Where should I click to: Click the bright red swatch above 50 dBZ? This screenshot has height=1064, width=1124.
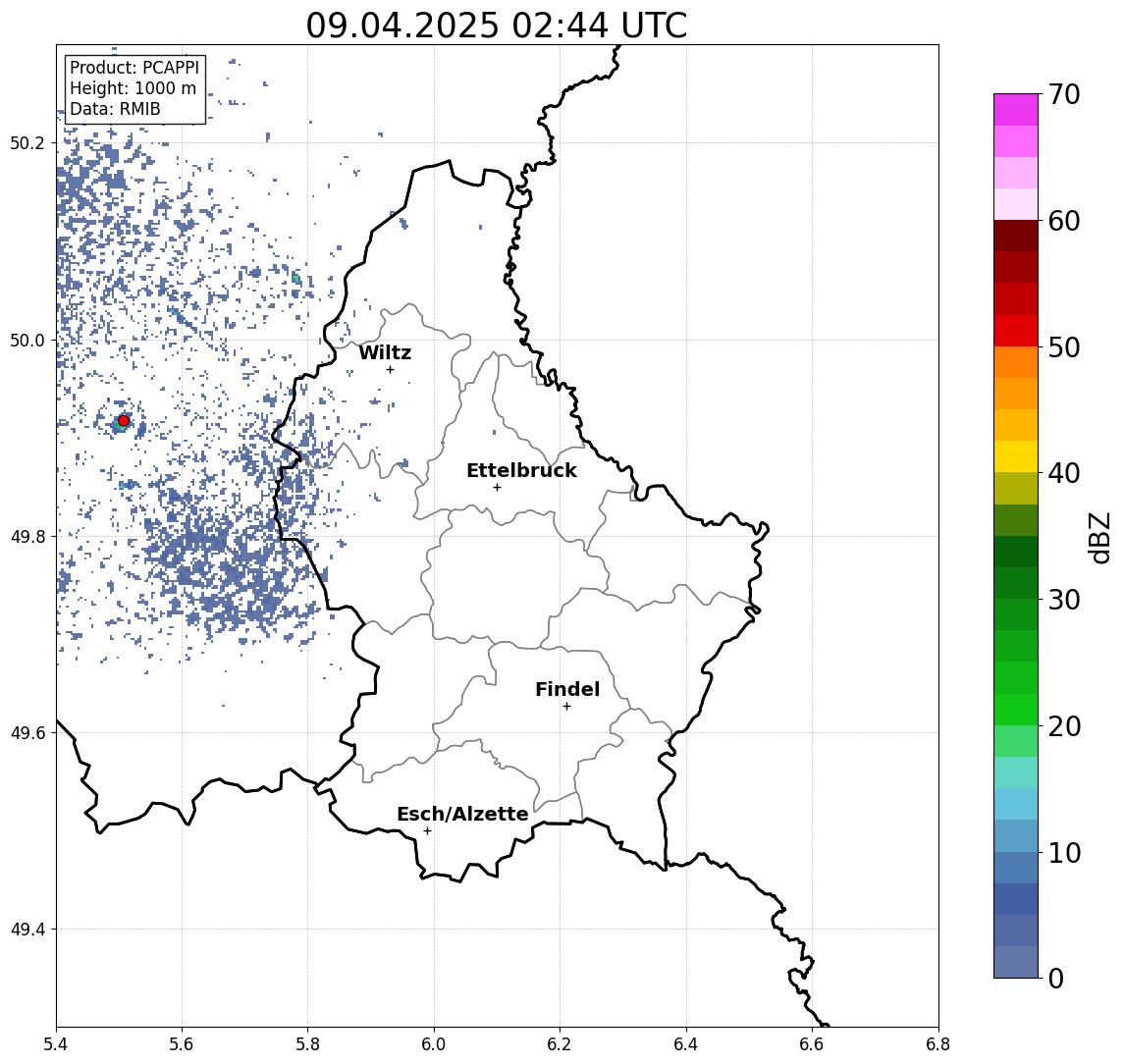1016,331
